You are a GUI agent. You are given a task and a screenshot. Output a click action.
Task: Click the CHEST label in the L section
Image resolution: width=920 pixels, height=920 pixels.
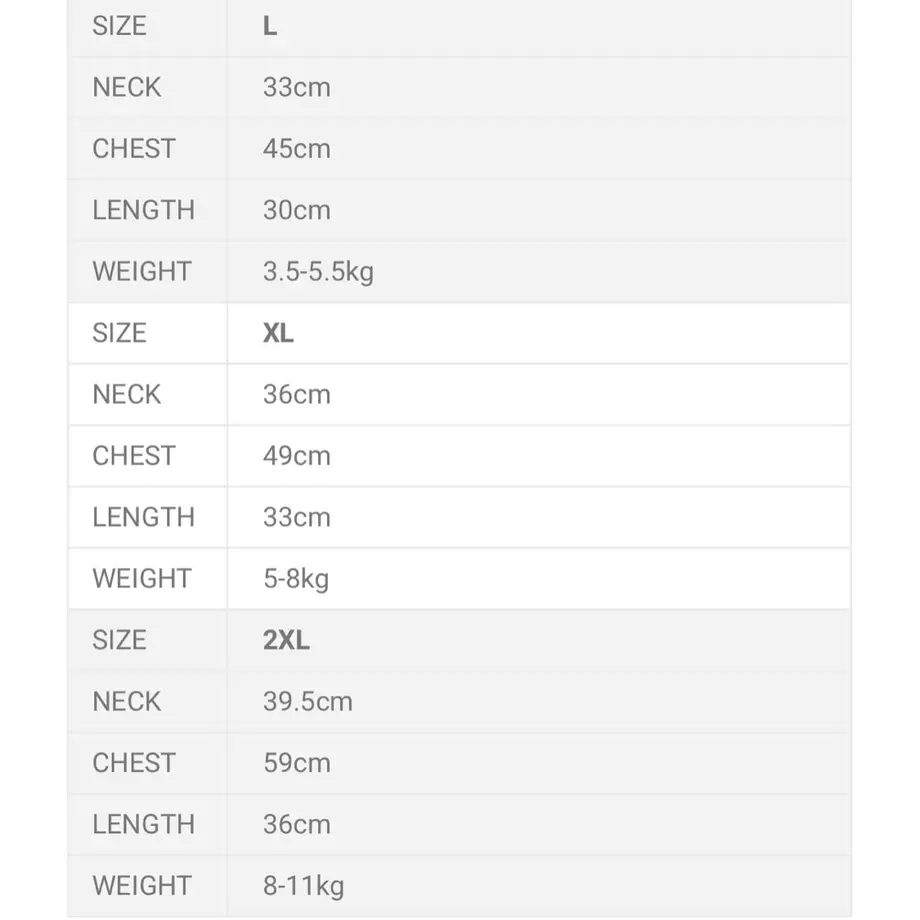pyautogui.click(x=134, y=149)
